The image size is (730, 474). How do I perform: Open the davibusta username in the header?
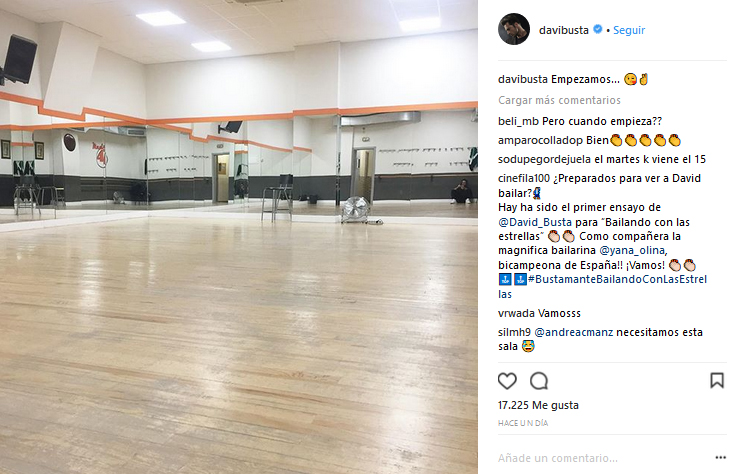[564, 30]
